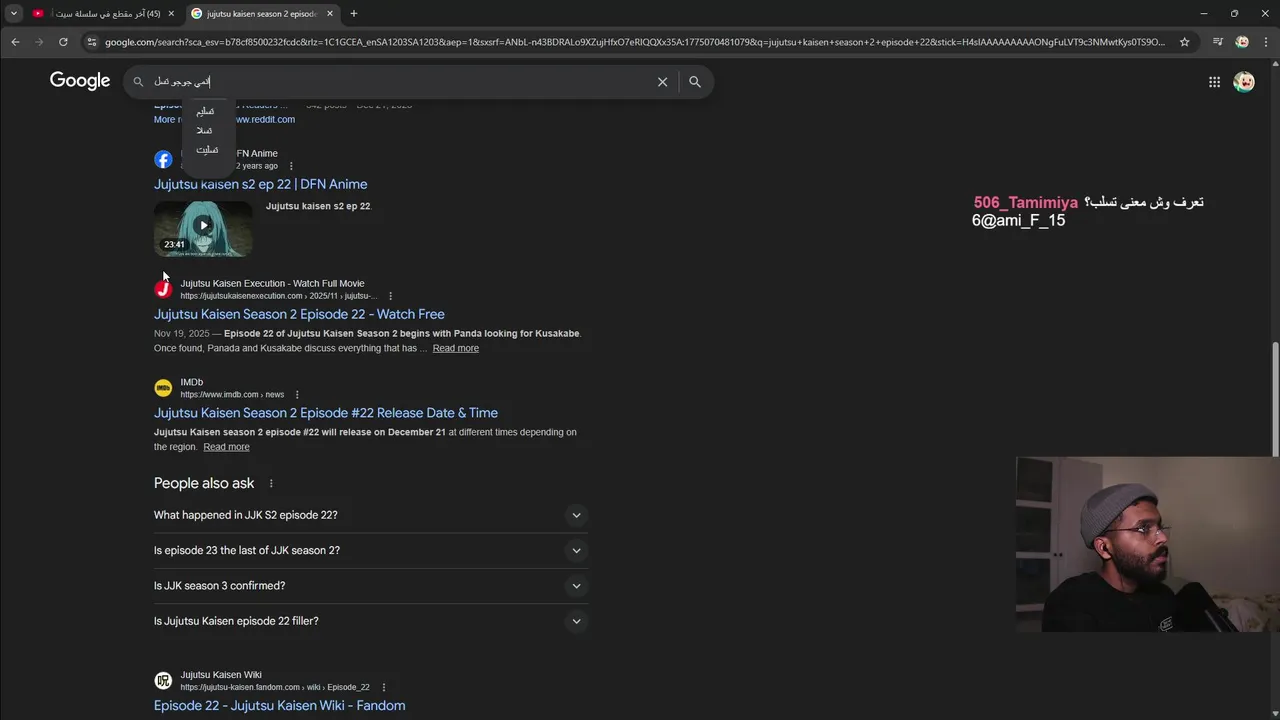Open the Chrome three-dot menu
Image resolution: width=1280 pixels, height=720 pixels.
(1266, 42)
